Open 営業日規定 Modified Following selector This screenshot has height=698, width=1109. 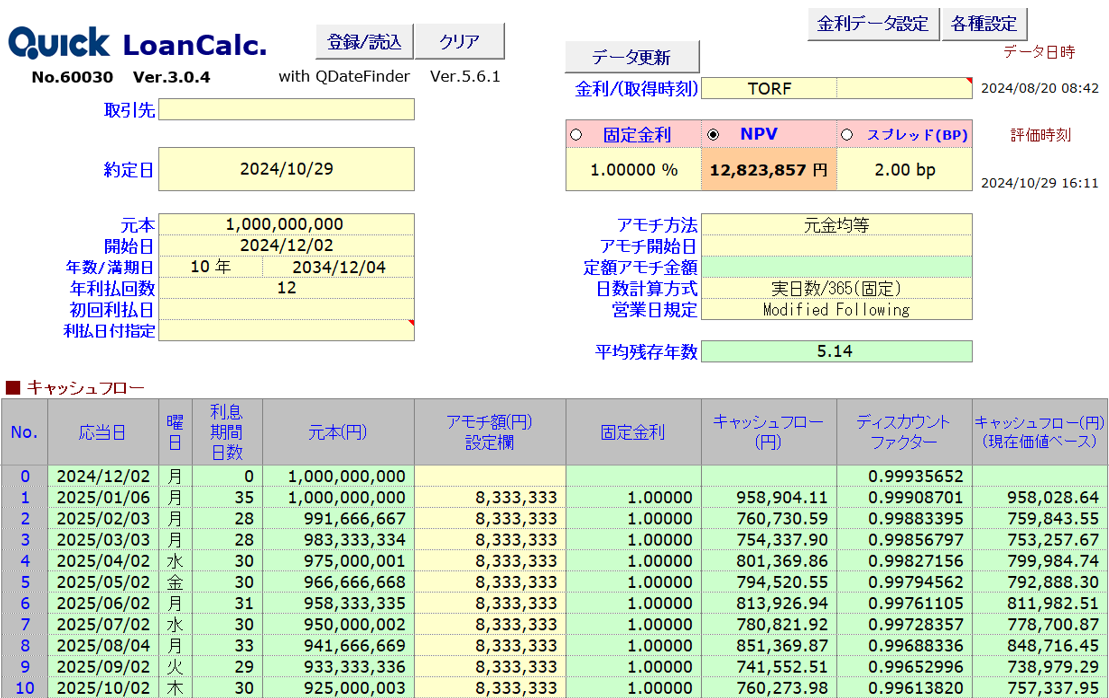[x=836, y=309]
